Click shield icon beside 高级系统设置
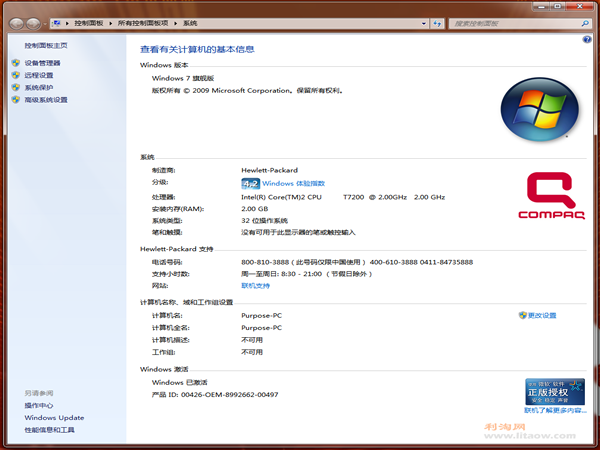This screenshot has width=600, height=450. tap(16, 99)
